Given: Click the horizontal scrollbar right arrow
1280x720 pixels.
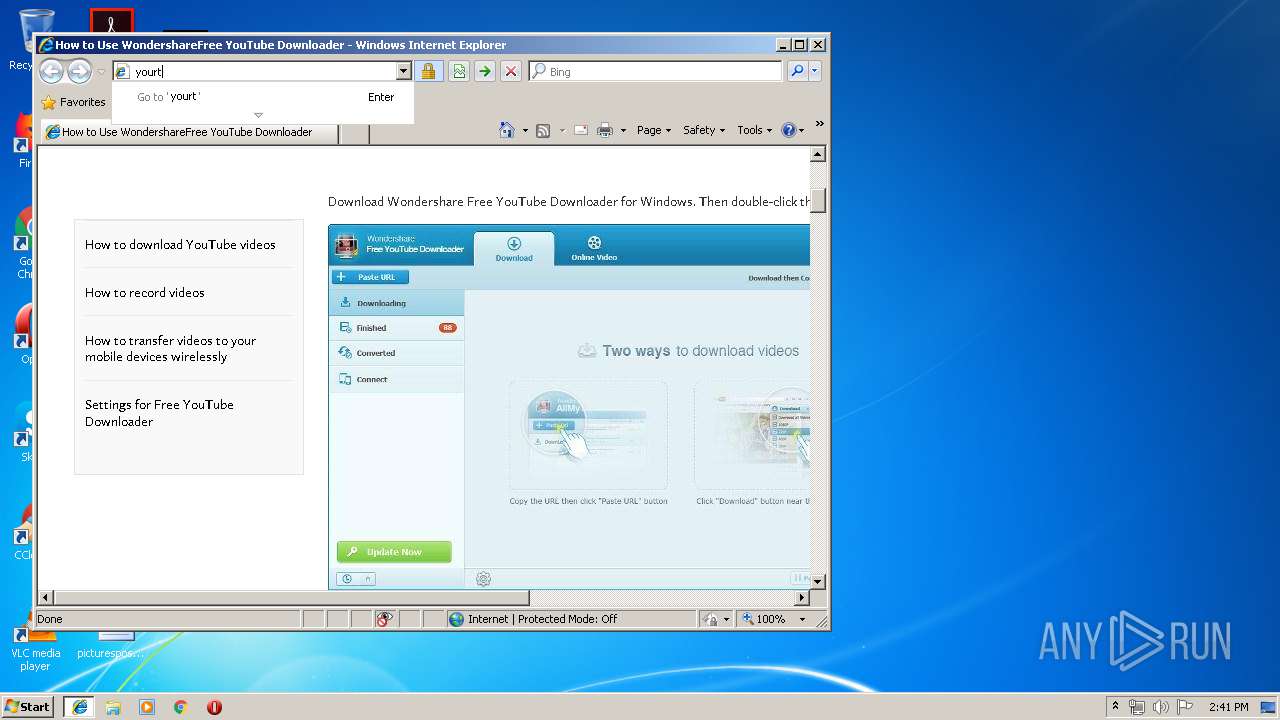Looking at the screenshot, I should [801, 597].
